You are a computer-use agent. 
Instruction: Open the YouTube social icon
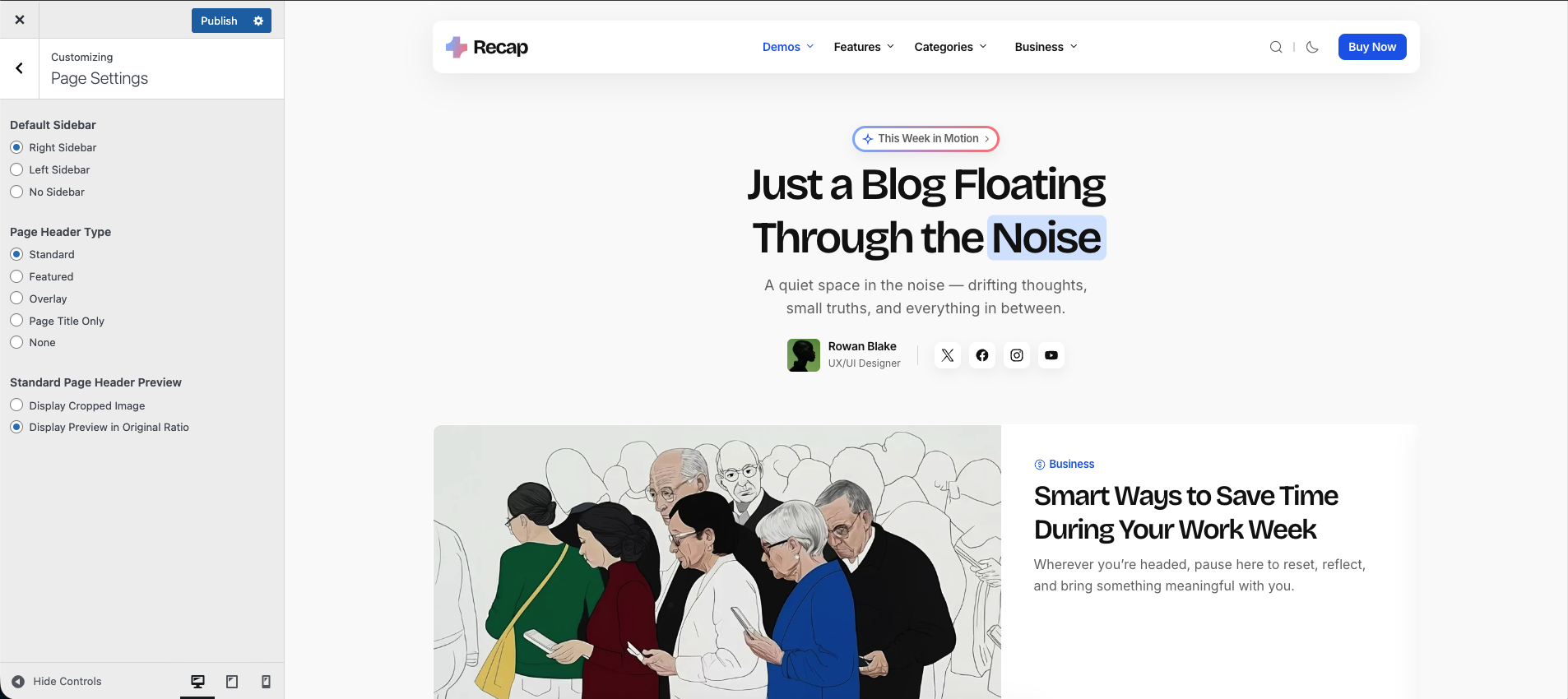[1051, 355]
